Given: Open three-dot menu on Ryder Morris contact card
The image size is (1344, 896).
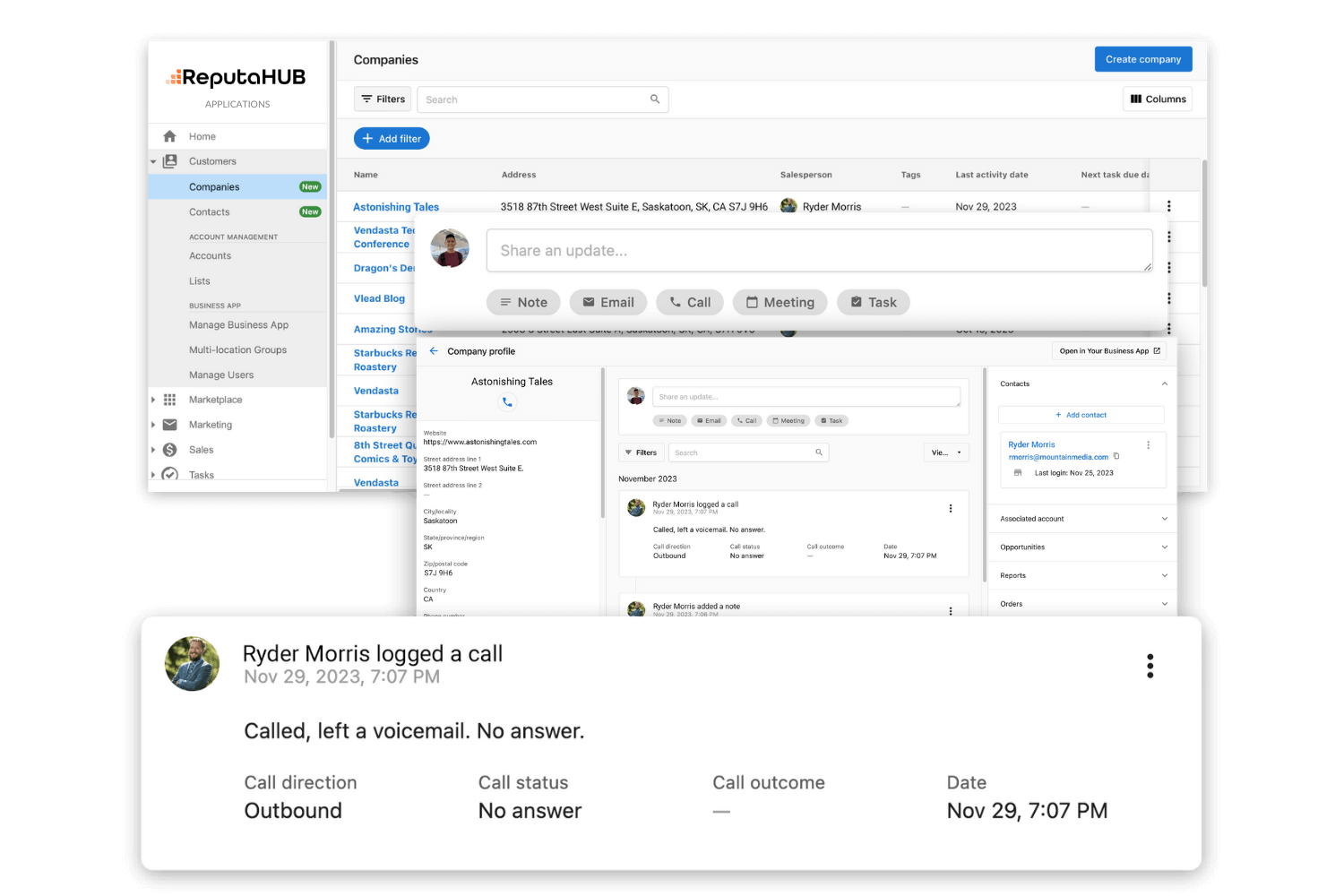Looking at the screenshot, I should tap(1148, 444).
